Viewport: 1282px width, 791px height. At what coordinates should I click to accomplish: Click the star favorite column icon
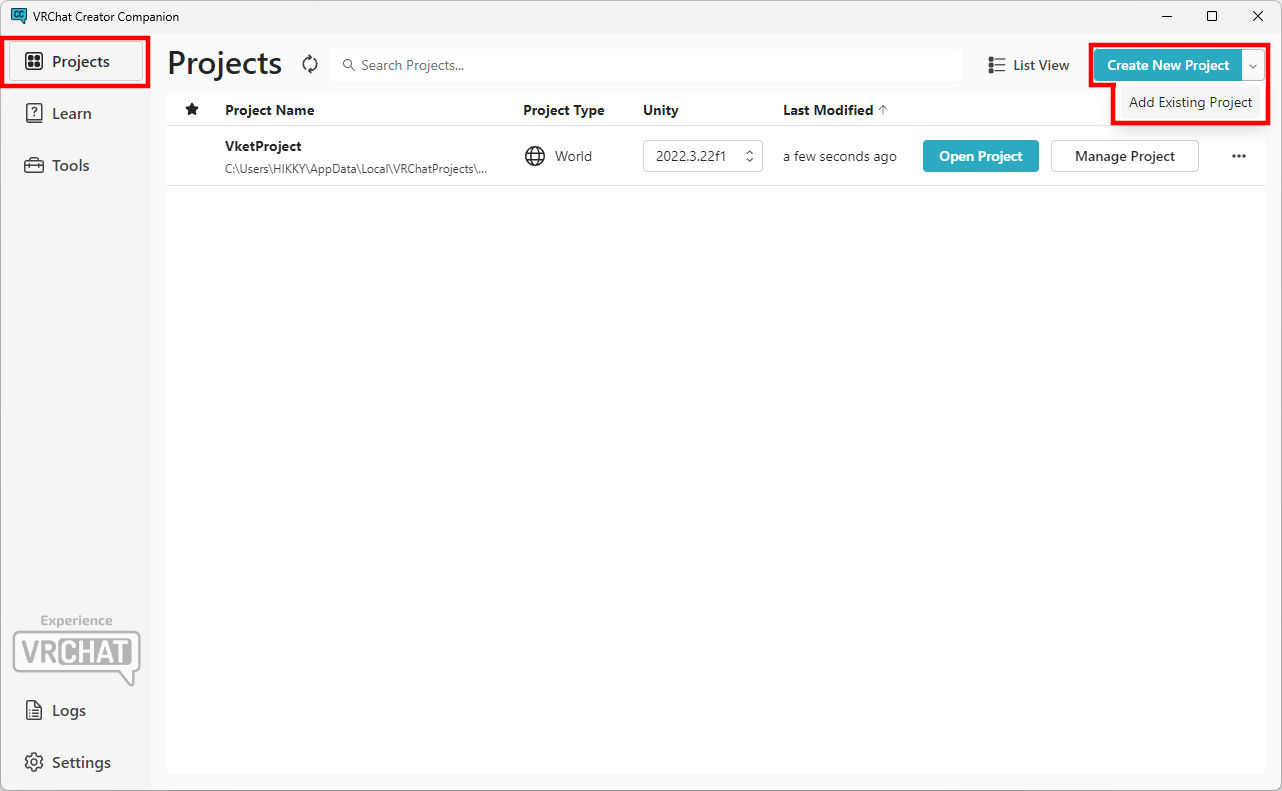point(192,110)
